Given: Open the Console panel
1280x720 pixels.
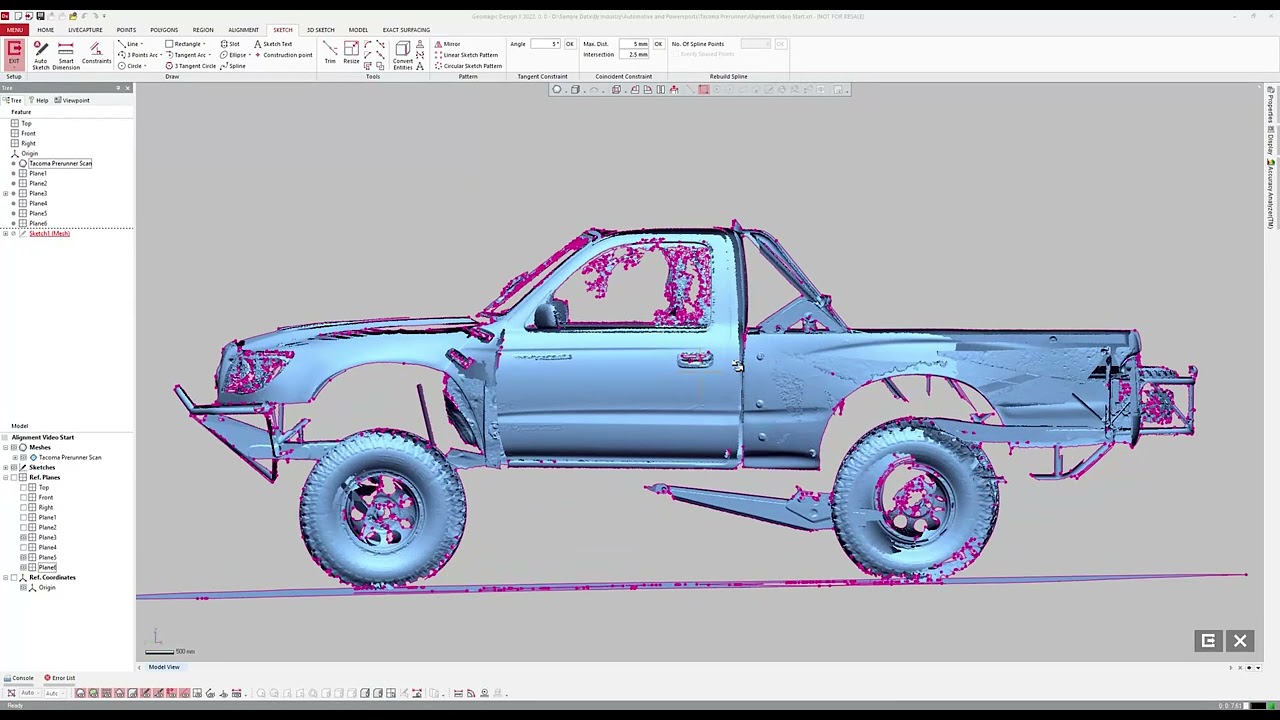Looking at the screenshot, I should pyautogui.click(x=18, y=678).
